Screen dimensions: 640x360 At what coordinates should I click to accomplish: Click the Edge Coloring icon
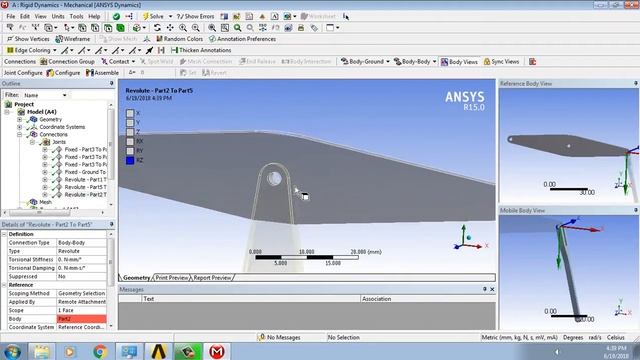pos(10,50)
